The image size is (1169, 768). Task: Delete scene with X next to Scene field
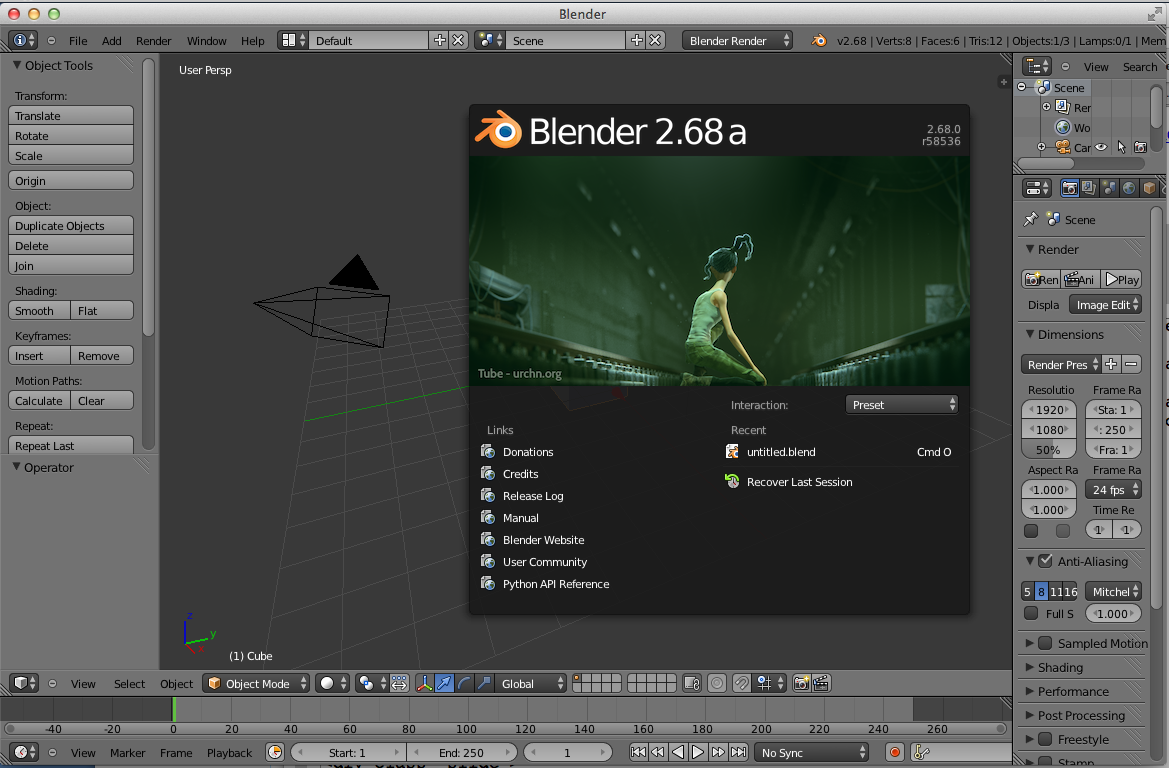pos(655,40)
